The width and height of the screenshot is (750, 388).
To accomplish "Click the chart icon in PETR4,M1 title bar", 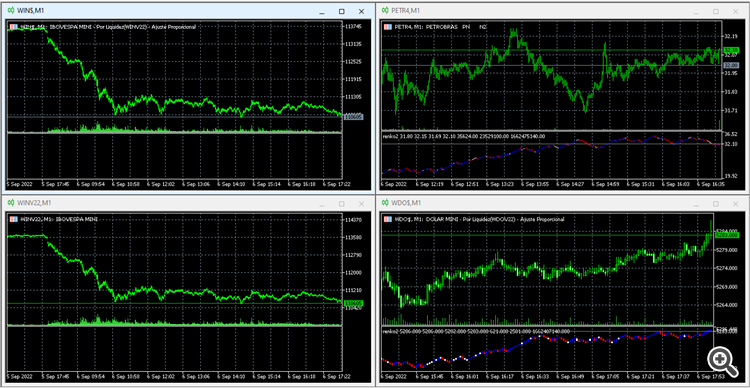I will 384,11.
